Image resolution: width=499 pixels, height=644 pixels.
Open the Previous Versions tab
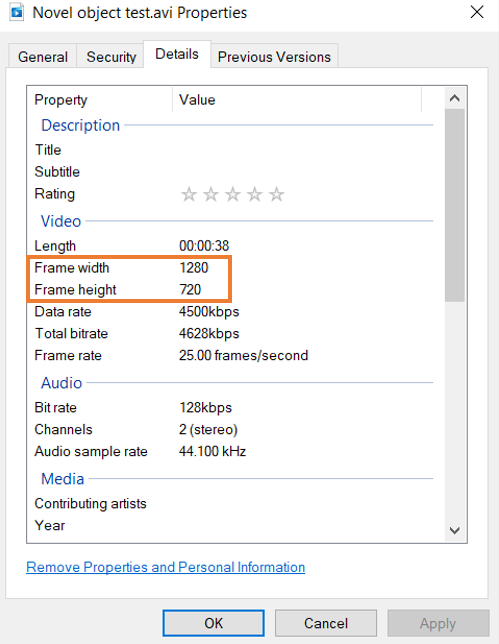click(x=274, y=57)
